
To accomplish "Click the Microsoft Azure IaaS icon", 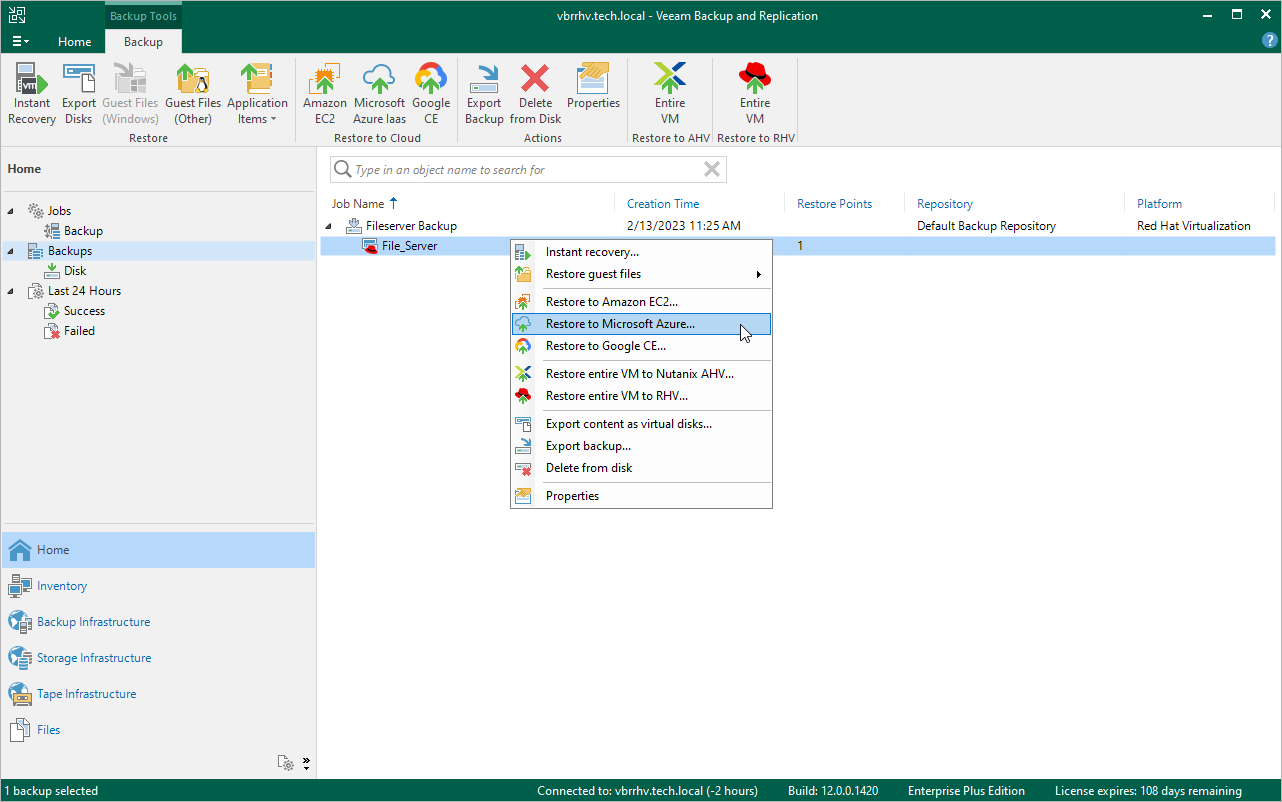I will pyautogui.click(x=380, y=94).
